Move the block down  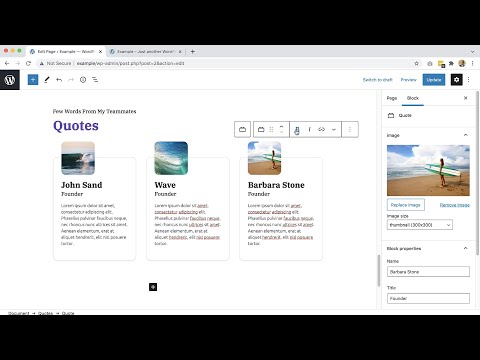tap(281, 132)
